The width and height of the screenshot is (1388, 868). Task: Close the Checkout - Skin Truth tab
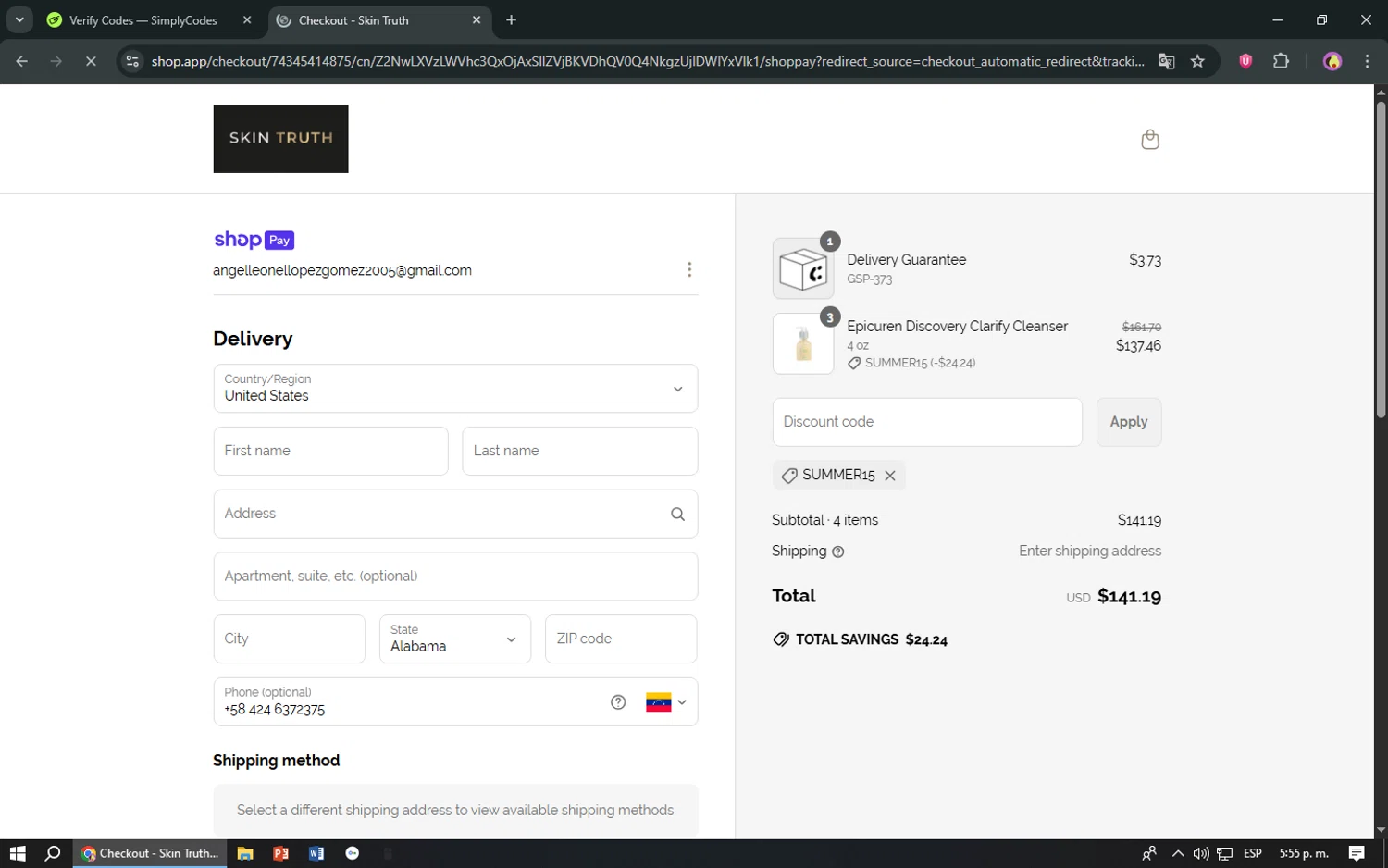click(x=477, y=20)
